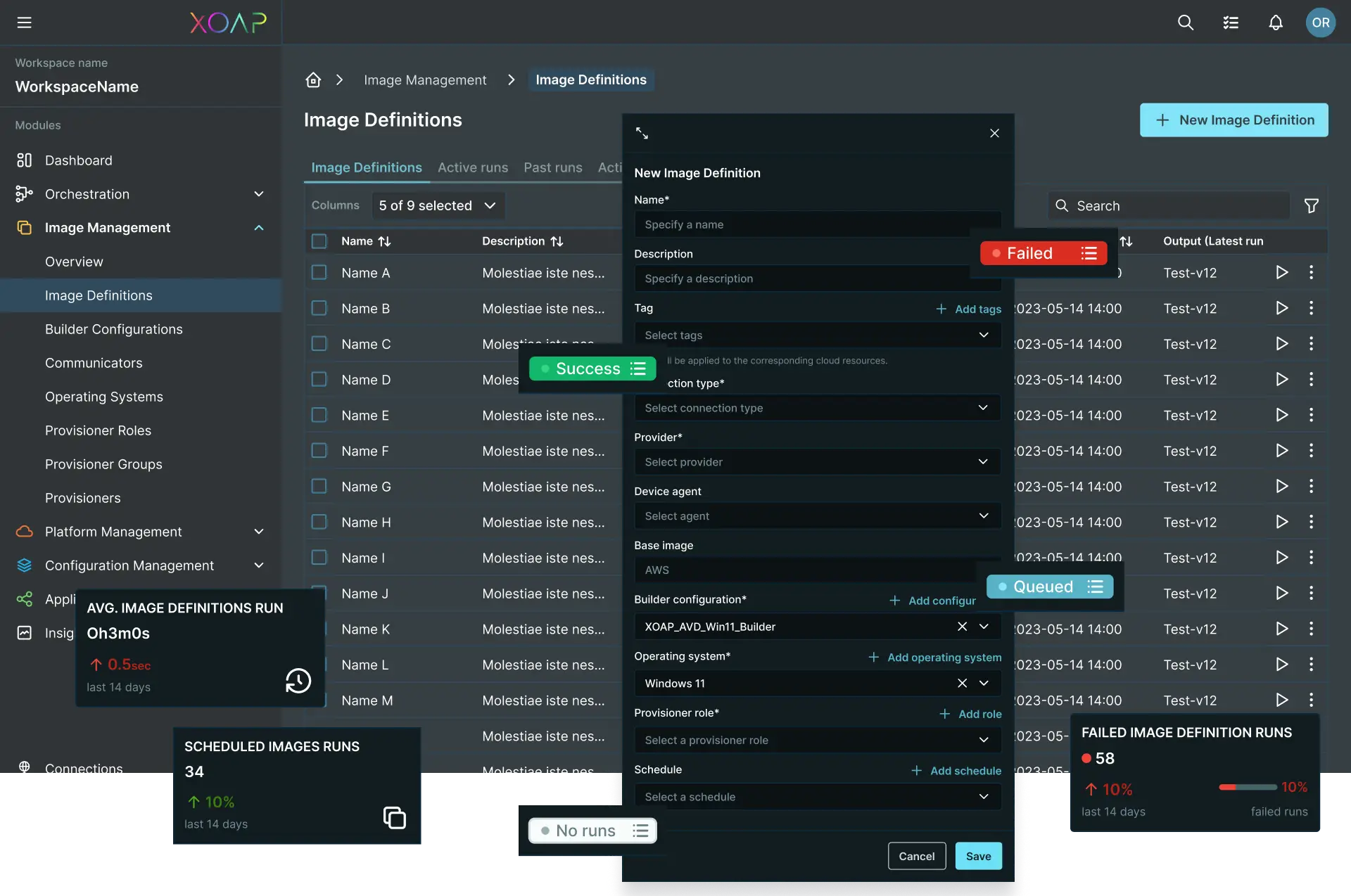Open Provisioner Roles in sidebar
Image resolution: width=1351 pixels, height=896 pixels.
[x=99, y=430]
